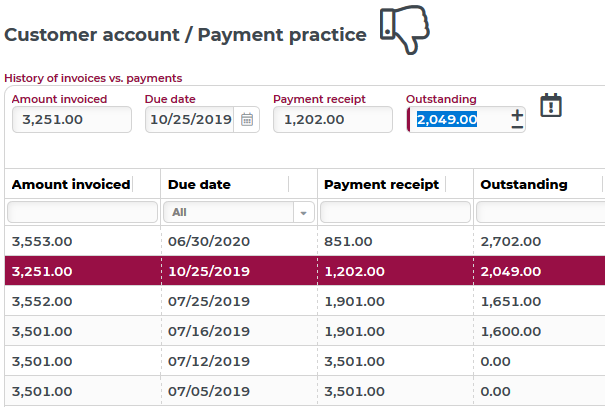The image size is (605, 407).
Task: Open the Due date calendar picker
Action: point(247,120)
